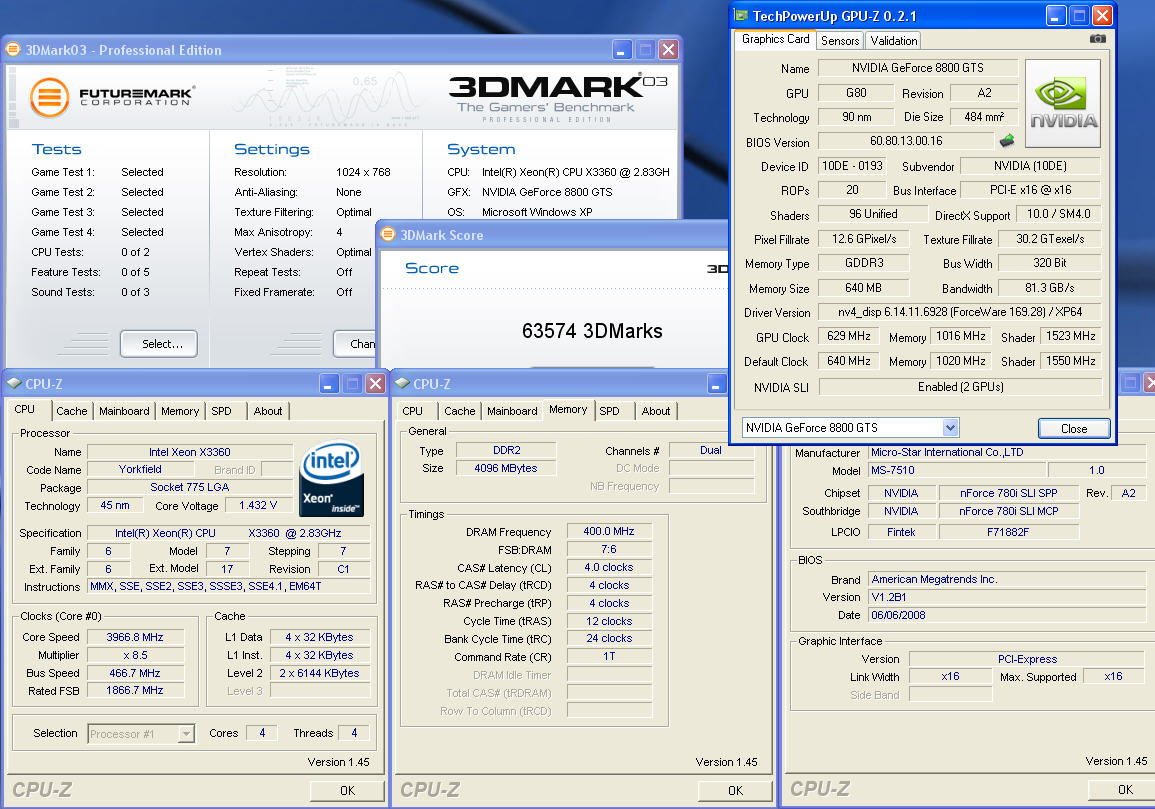Screen dimensions: 1155x809
Task: Open Processor #1 selection dropdown in CPU-Z
Action: (186, 733)
